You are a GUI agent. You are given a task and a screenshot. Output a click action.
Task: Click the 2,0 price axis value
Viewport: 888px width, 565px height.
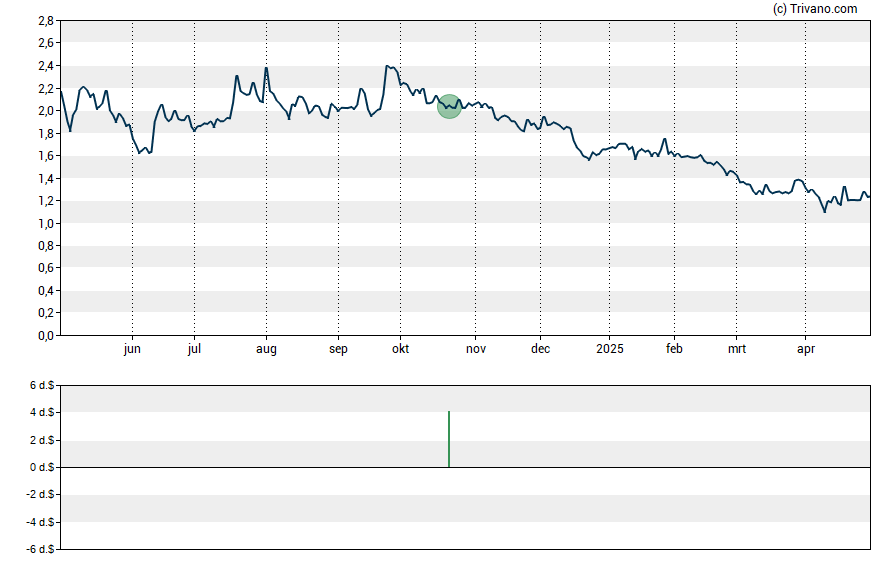46,111
